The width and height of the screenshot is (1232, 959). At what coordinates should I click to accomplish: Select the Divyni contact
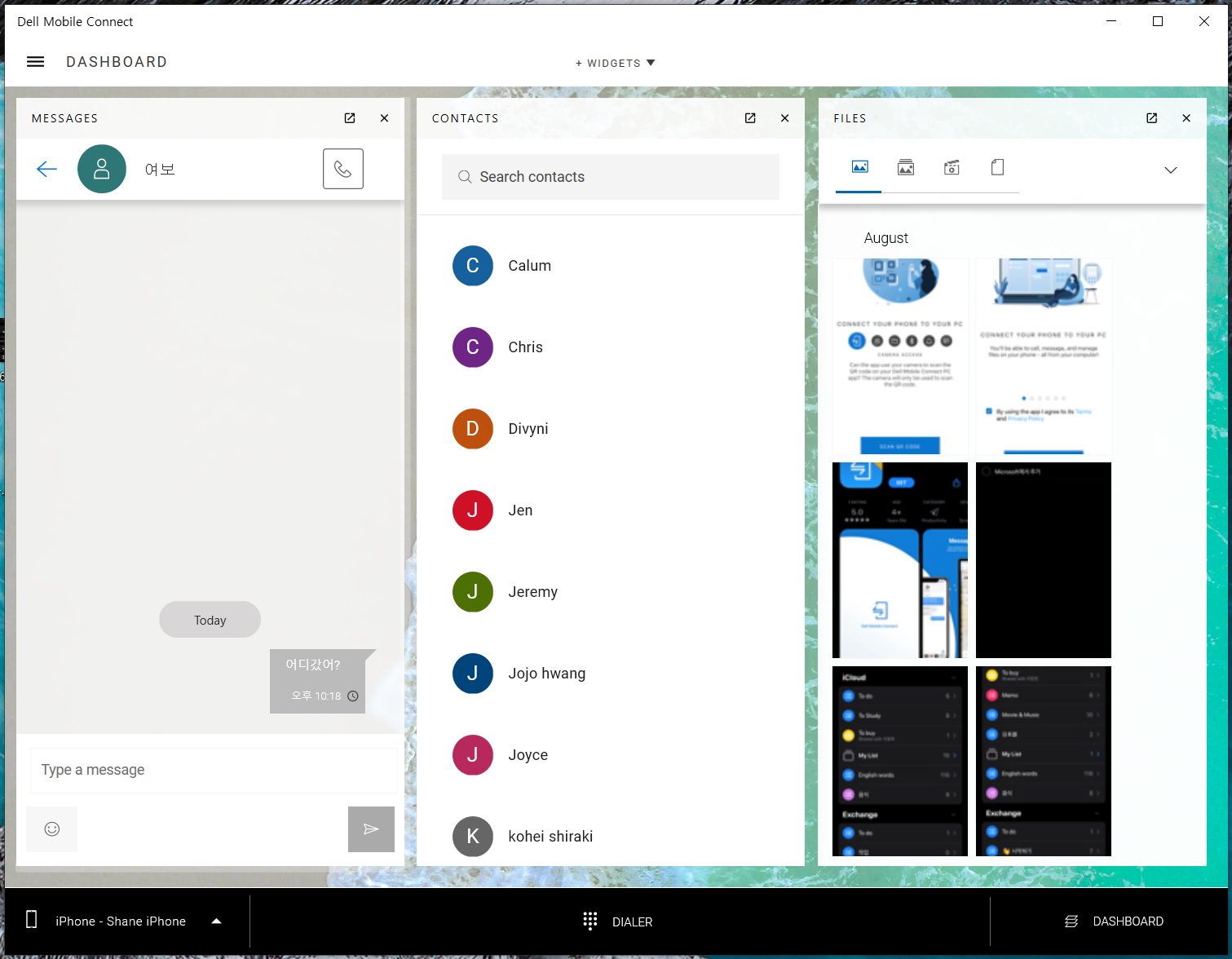click(x=611, y=429)
